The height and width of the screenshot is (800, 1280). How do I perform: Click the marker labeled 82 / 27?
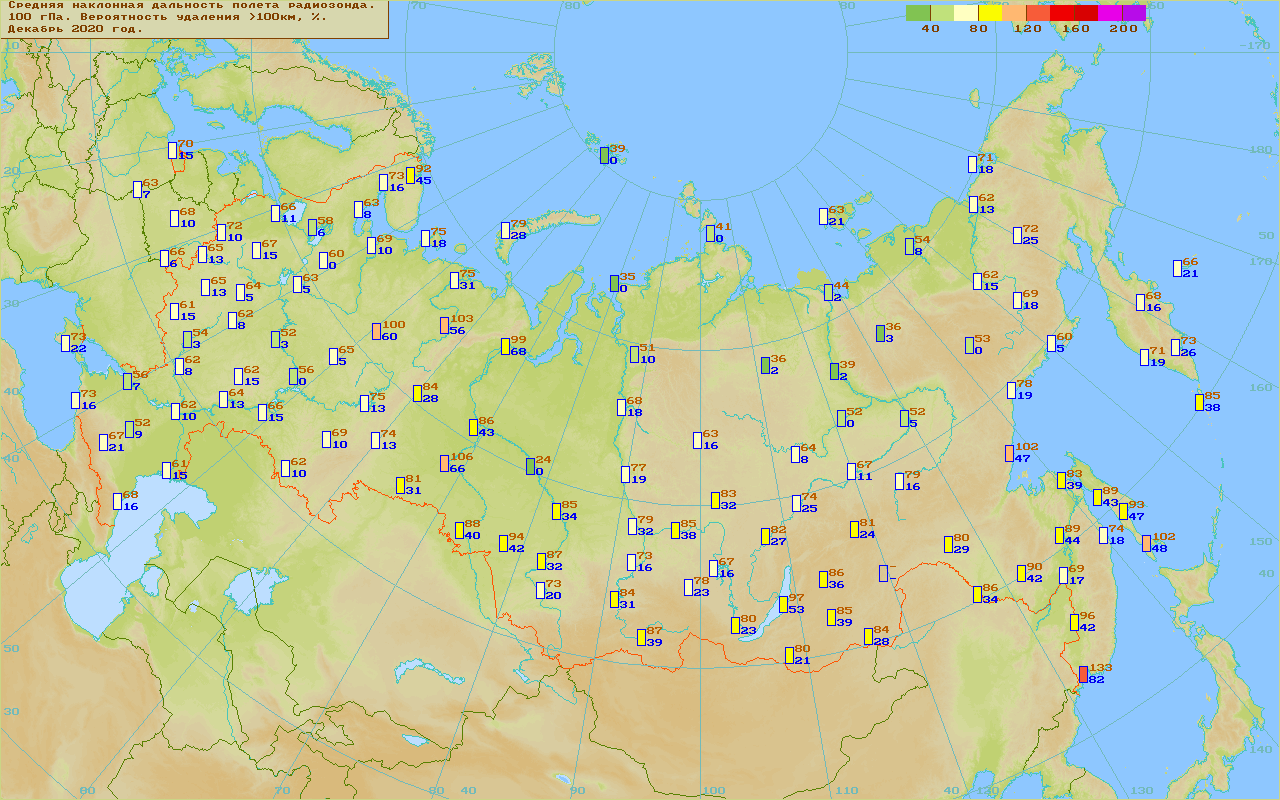point(766,536)
